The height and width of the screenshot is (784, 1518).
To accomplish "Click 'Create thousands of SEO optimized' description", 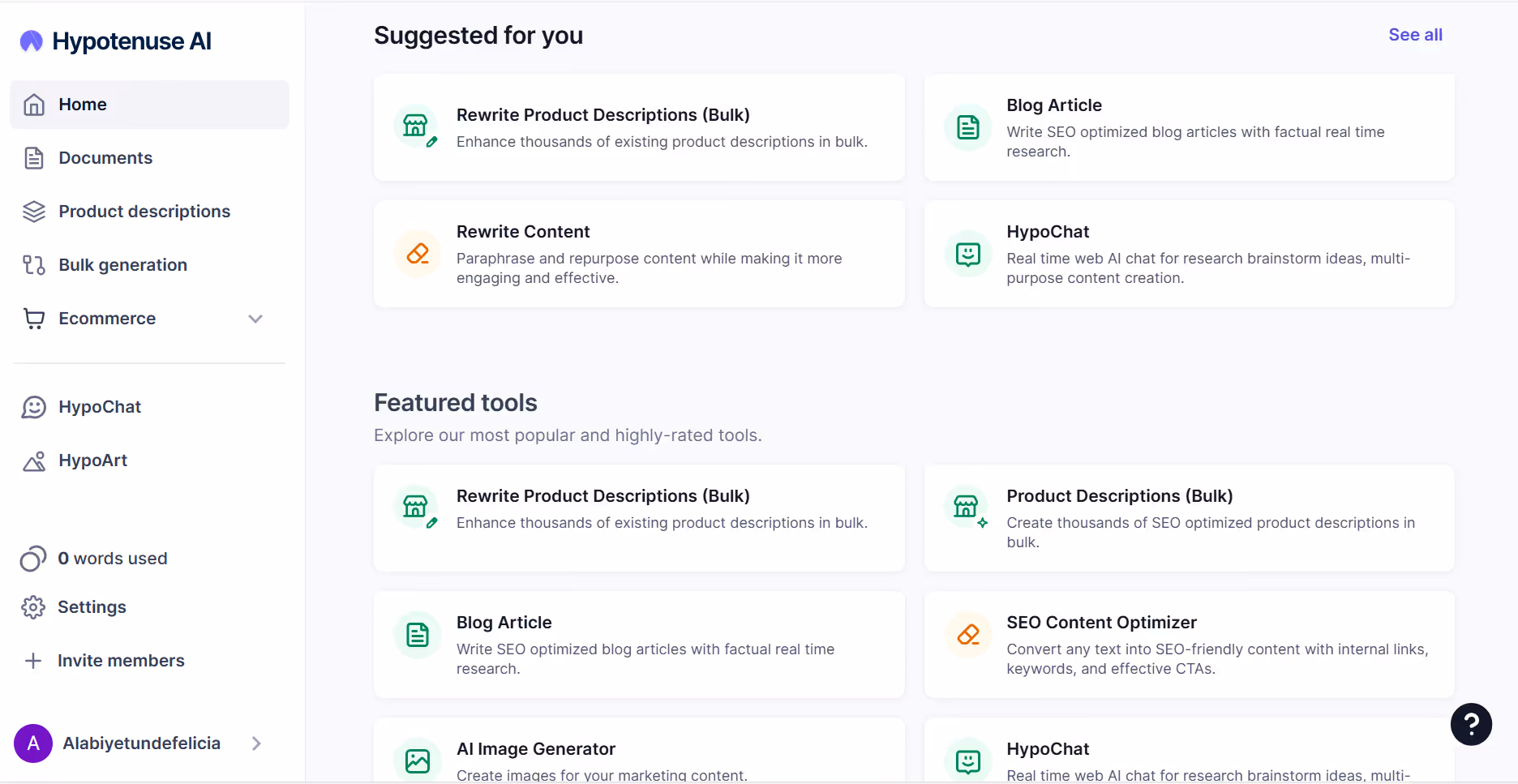I will coord(1211,533).
